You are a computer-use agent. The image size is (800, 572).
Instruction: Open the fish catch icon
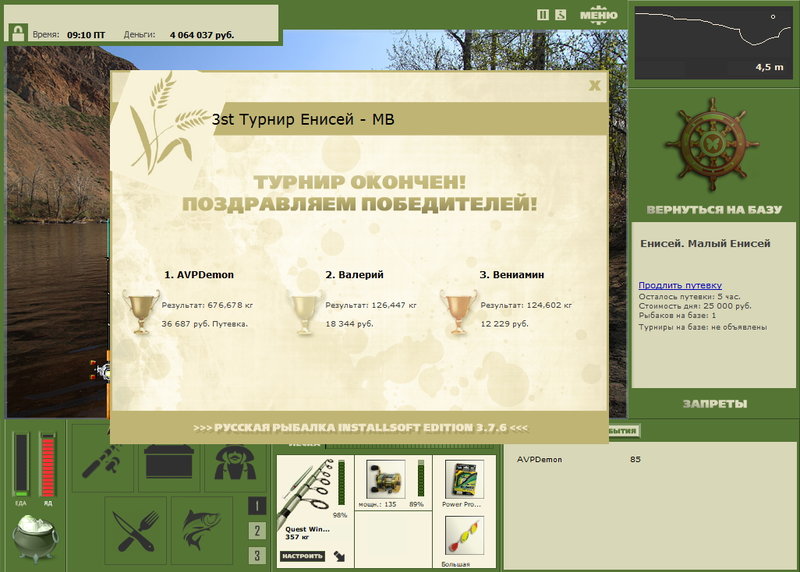click(202, 531)
